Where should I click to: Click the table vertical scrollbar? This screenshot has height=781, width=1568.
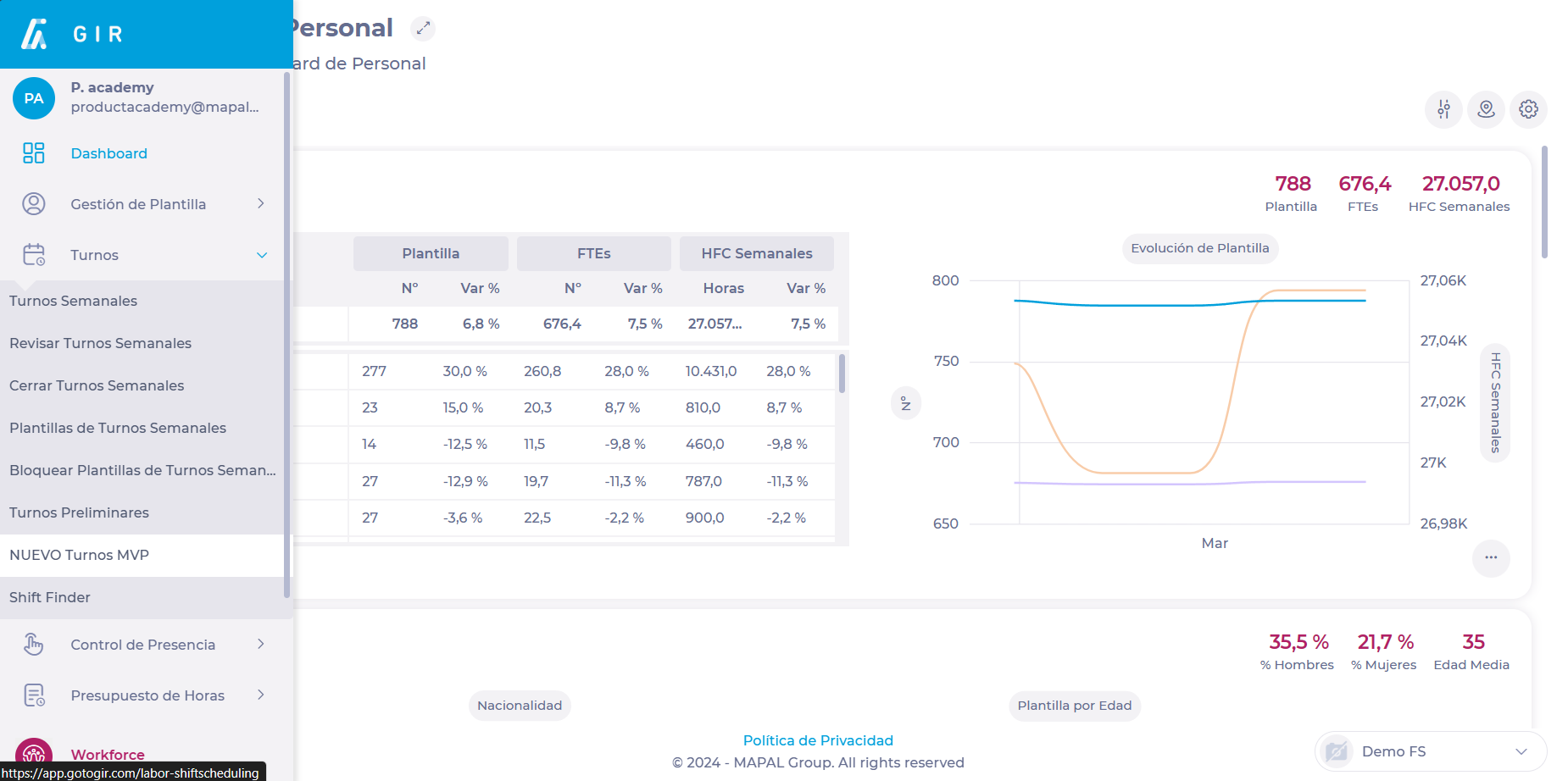pyautogui.click(x=842, y=374)
